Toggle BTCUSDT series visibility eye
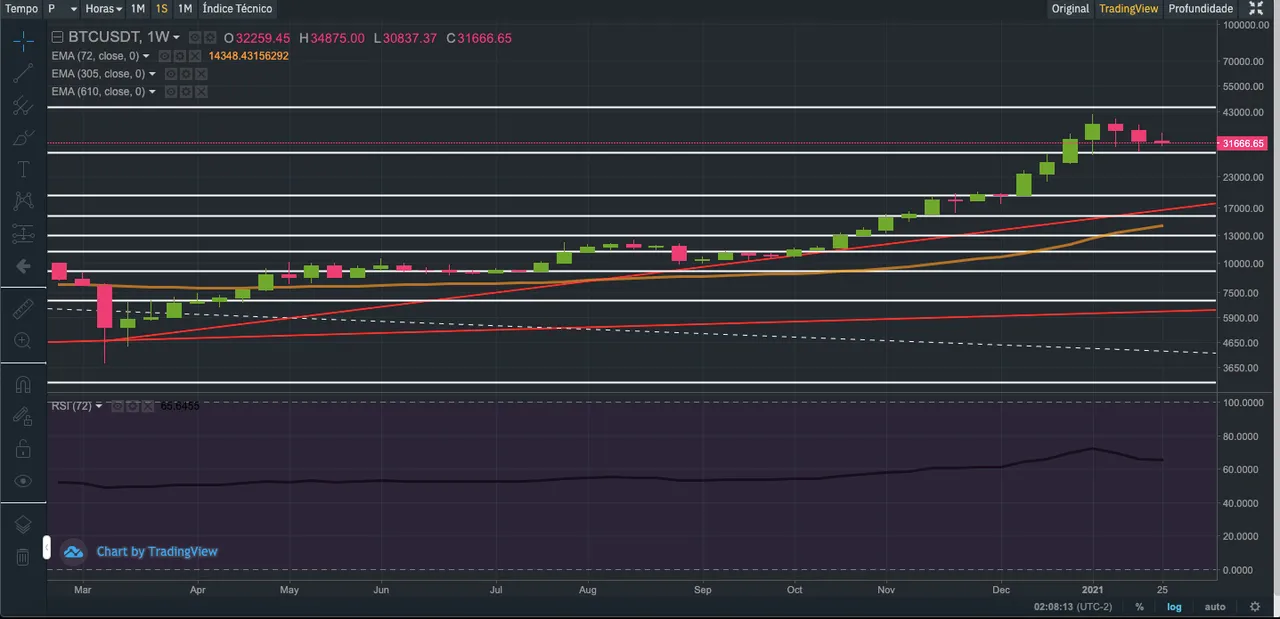Screen dimensions: 1280x619 (195, 38)
